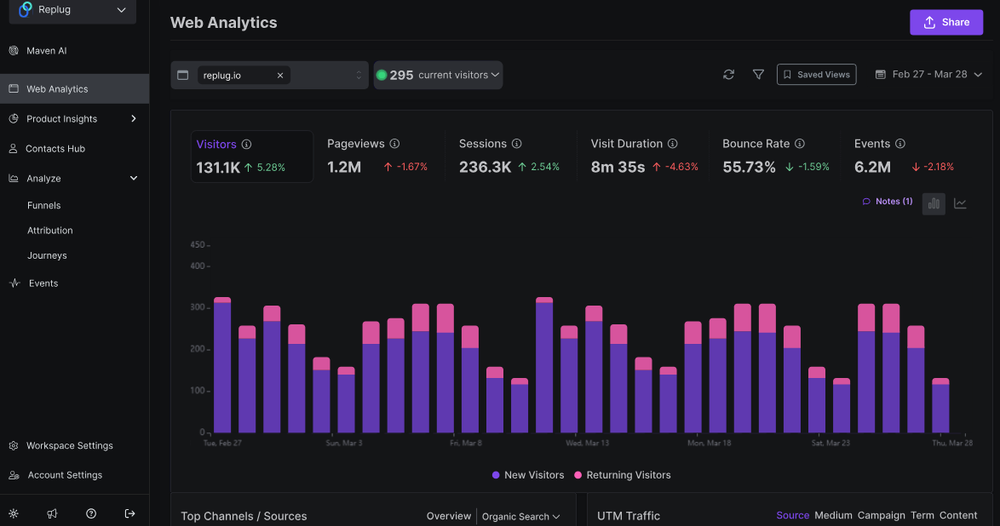Click the replug.io site input field

(270, 75)
